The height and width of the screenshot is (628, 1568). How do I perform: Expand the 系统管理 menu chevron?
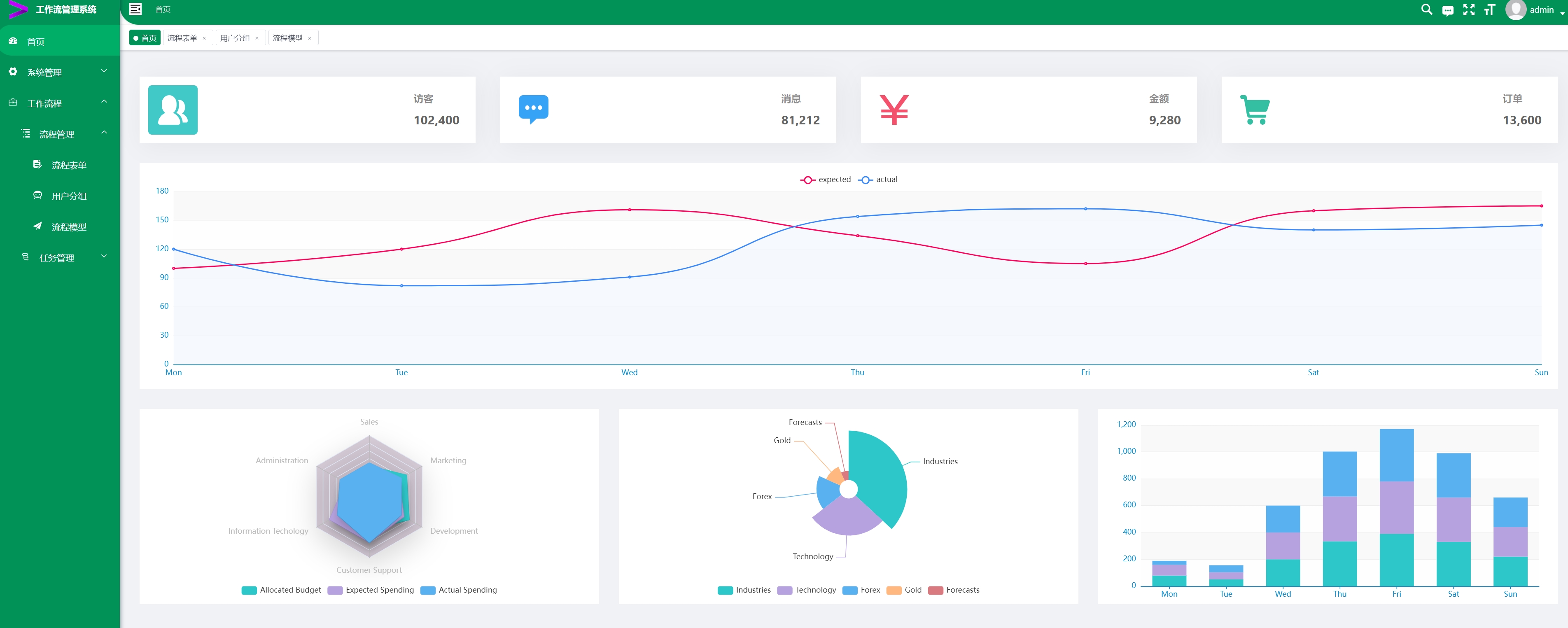(x=104, y=71)
